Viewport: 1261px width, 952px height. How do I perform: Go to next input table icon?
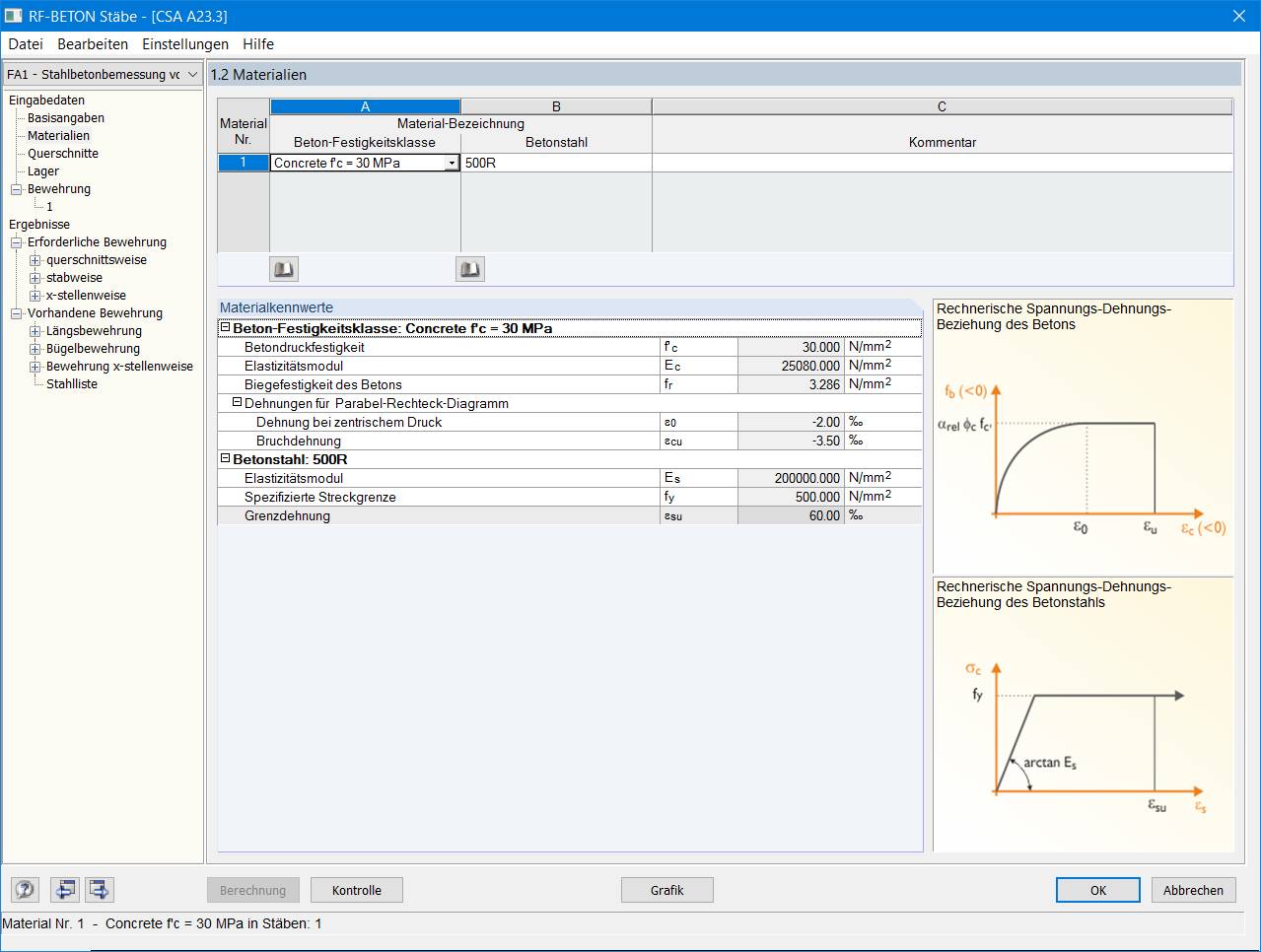100,890
